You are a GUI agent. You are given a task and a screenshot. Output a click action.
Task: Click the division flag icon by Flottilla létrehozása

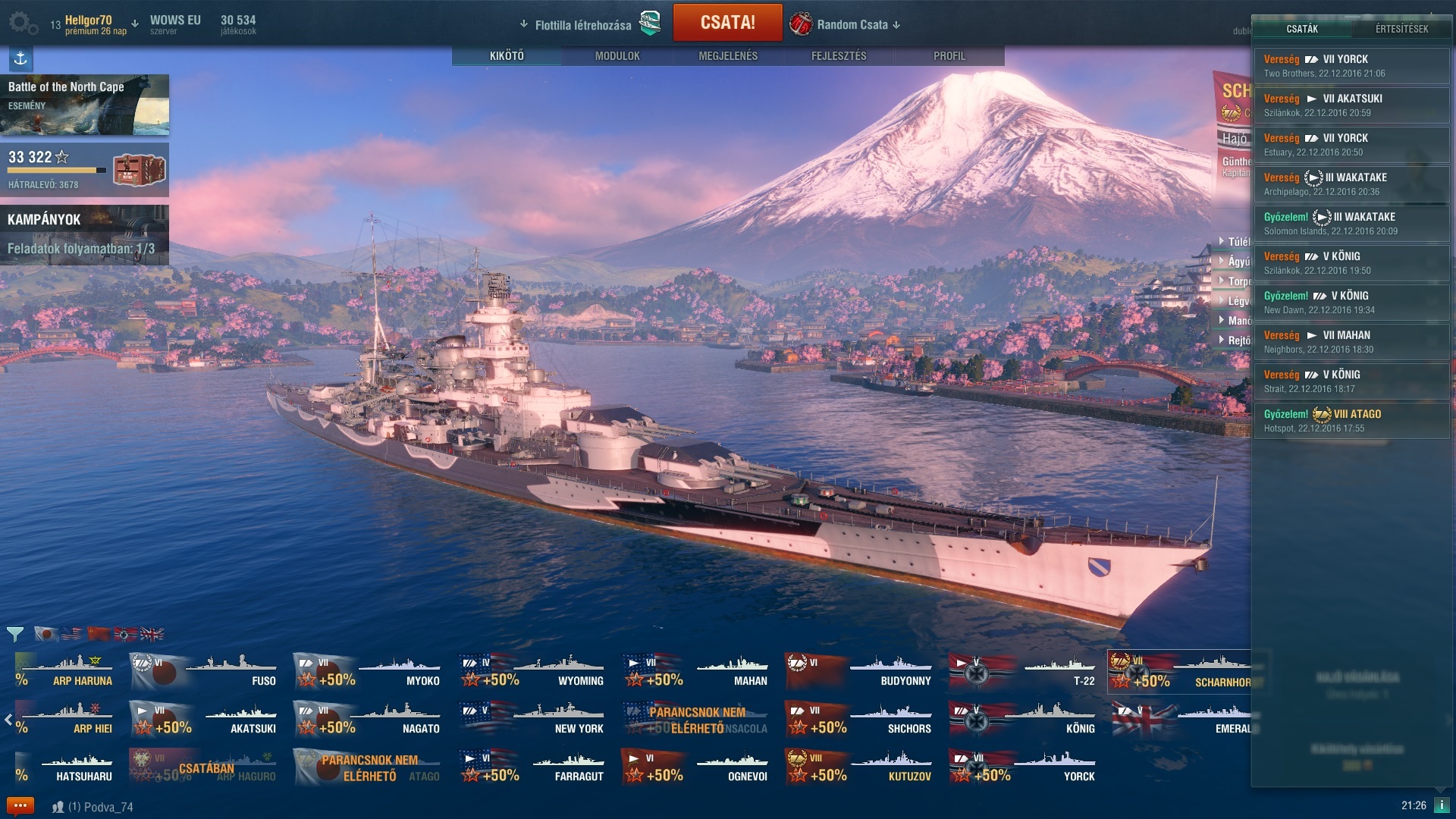pos(650,24)
